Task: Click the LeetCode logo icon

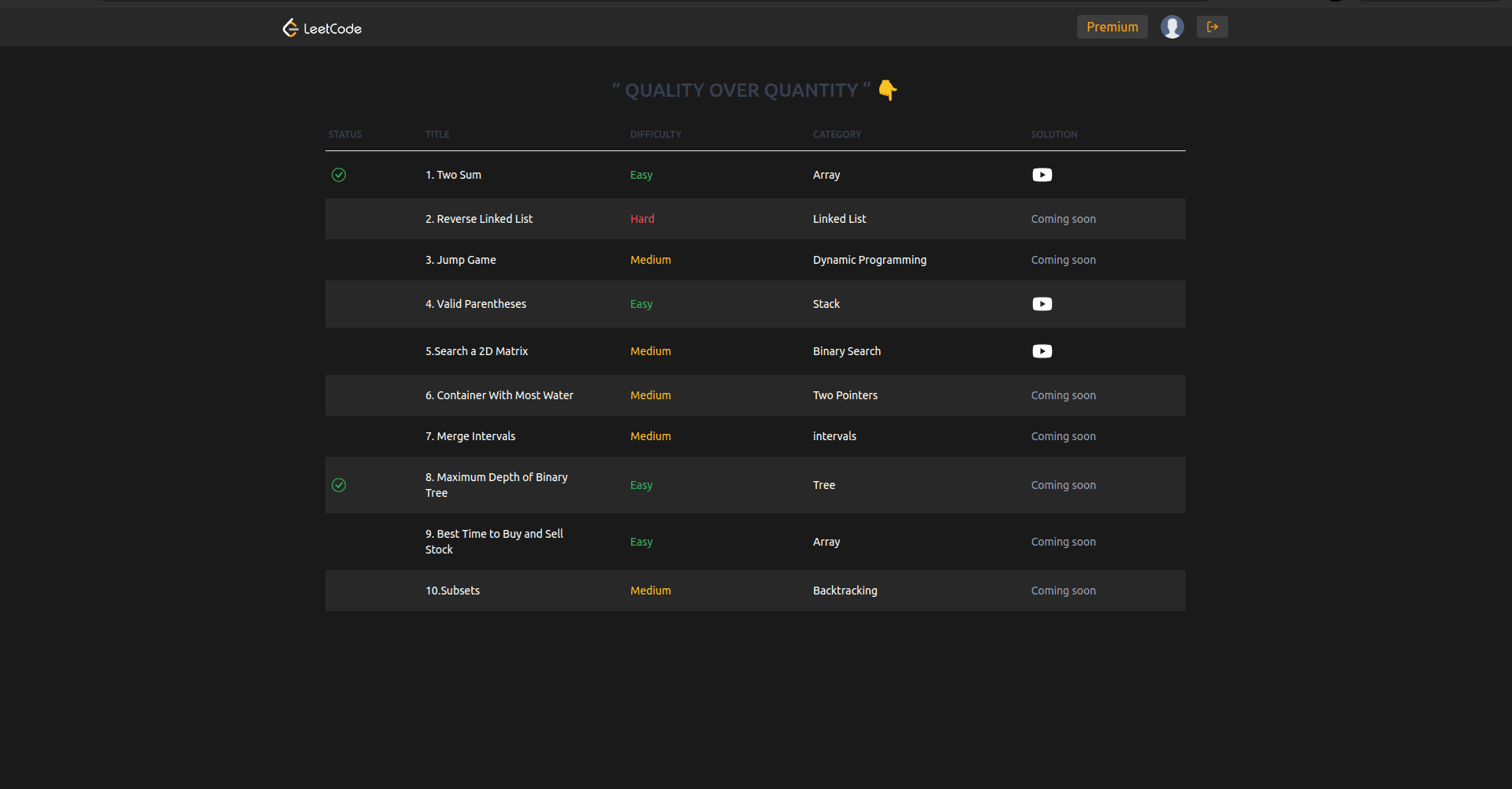Action: tap(291, 28)
